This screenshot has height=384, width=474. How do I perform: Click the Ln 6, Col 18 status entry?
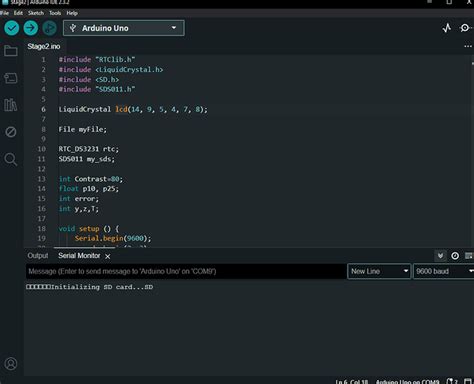pos(352,382)
